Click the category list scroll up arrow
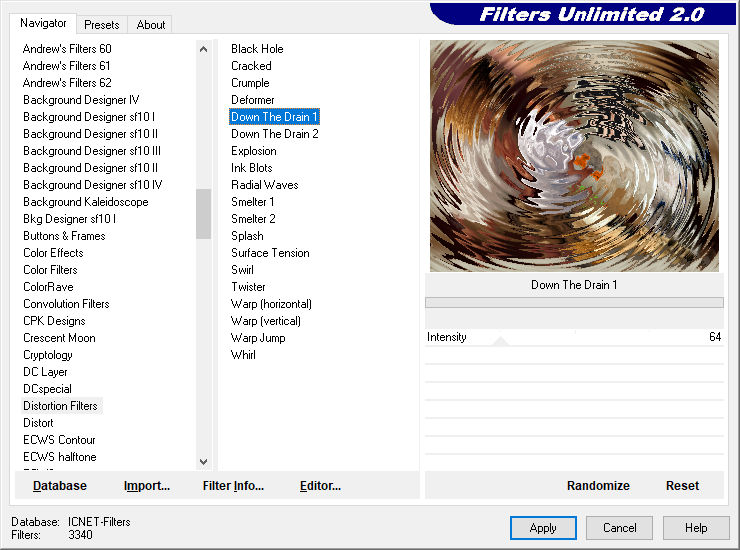Image resolution: width=740 pixels, height=550 pixels. (x=203, y=49)
